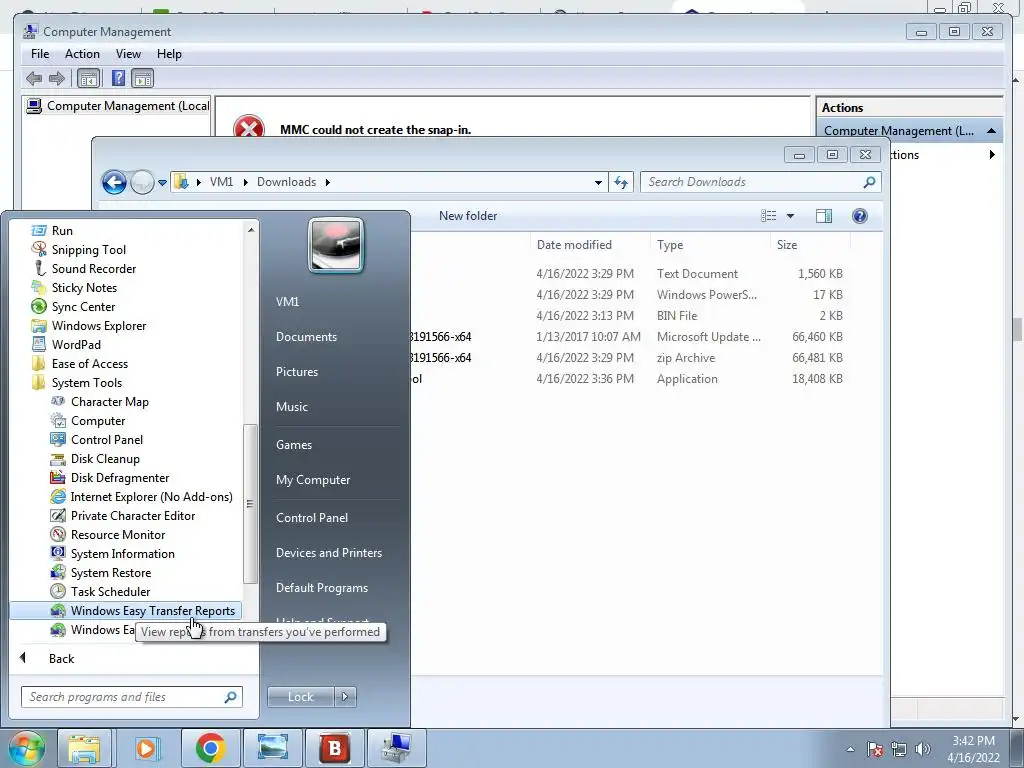Open the Run dialog entry
The width and height of the screenshot is (1024, 768).
point(62,231)
